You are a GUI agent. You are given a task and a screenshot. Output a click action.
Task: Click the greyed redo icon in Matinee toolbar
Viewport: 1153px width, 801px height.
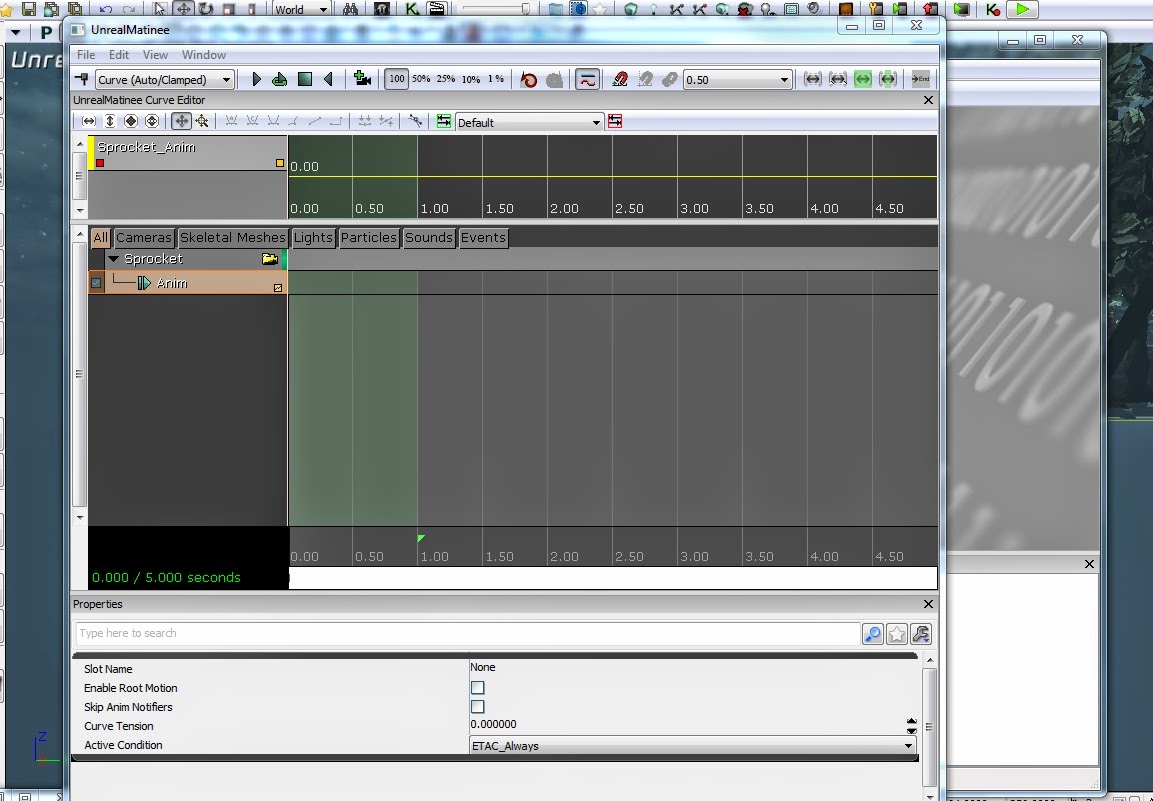tap(554, 79)
